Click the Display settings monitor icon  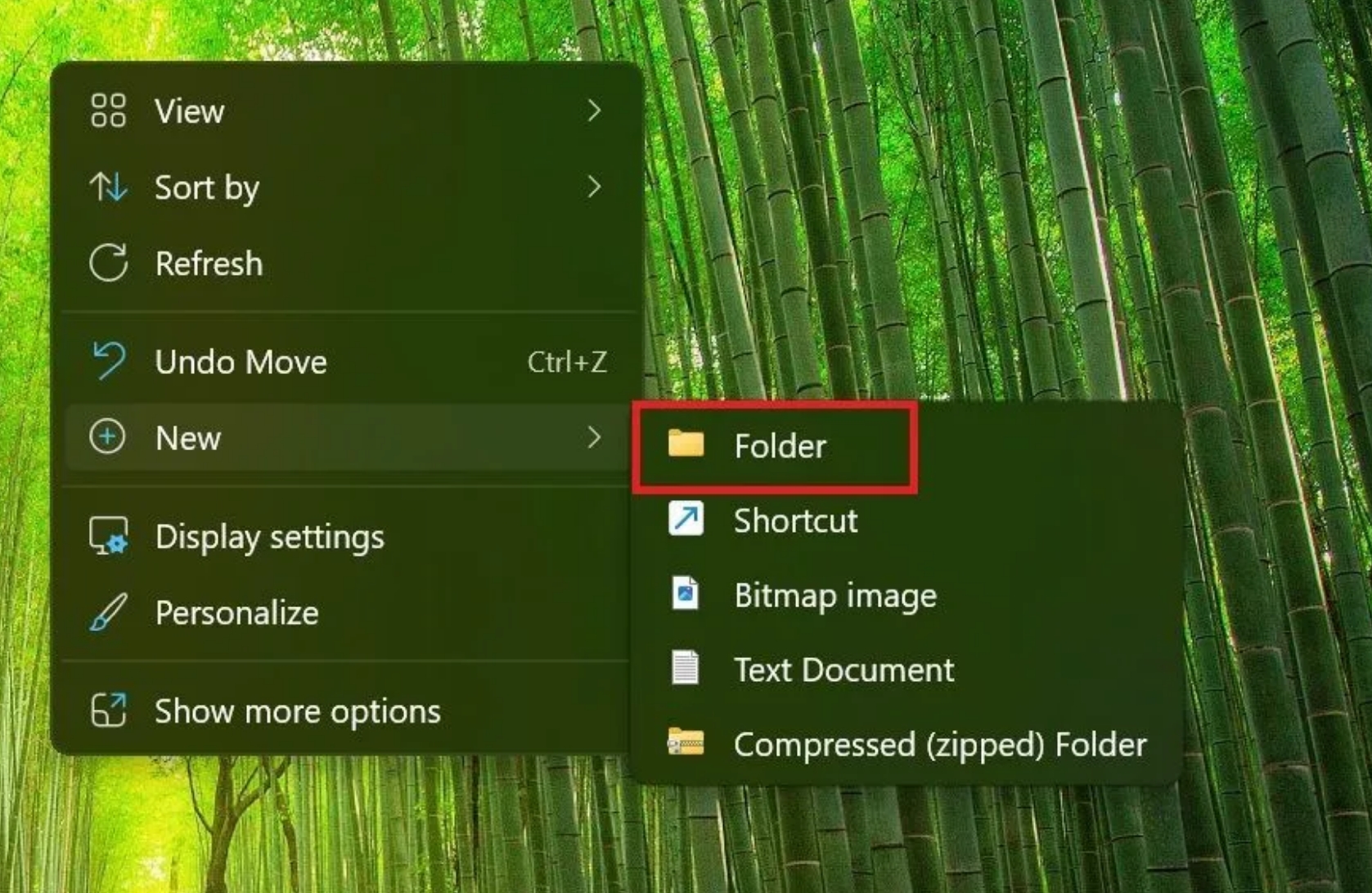tap(108, 537)
